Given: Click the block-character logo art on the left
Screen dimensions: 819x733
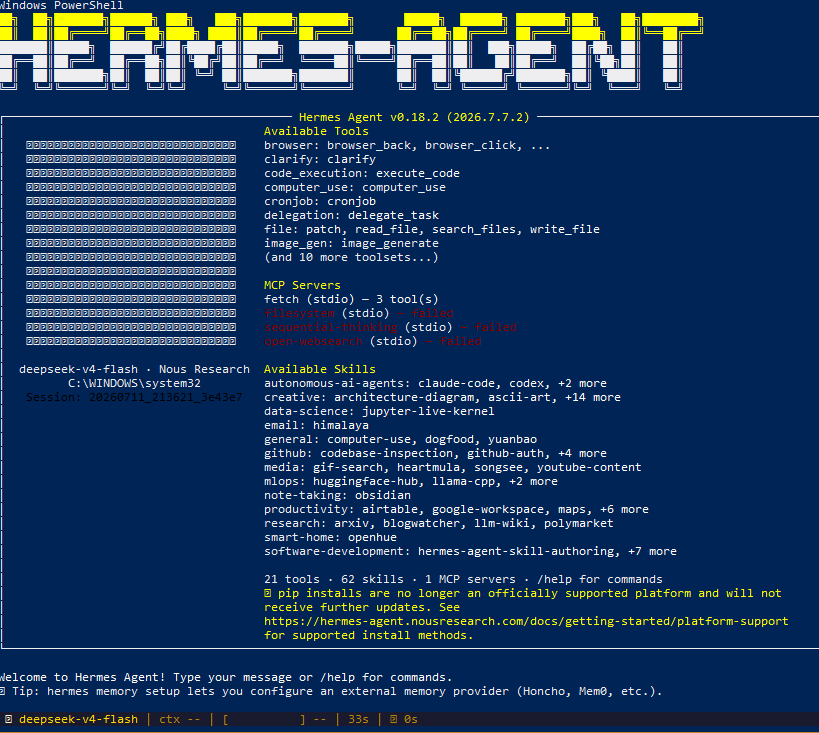Looking at the screenshot, I should [x=131, y=243].
